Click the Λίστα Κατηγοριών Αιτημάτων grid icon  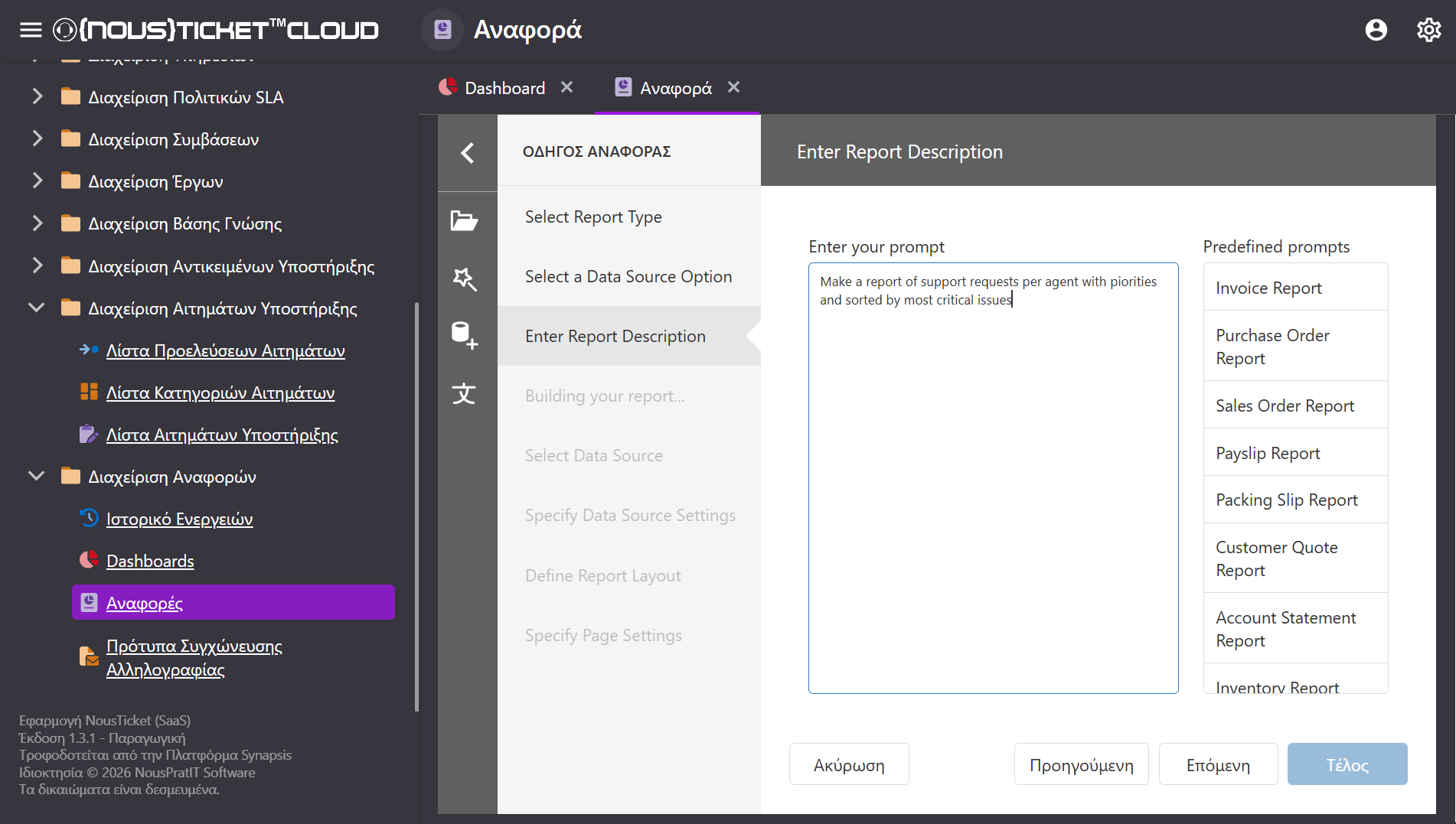pos(89,392)
